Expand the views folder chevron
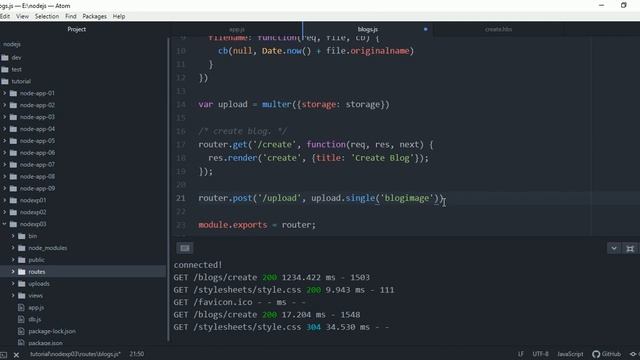Image resolution: width=640 pixels, height=360 pixels. coord(13,296)
